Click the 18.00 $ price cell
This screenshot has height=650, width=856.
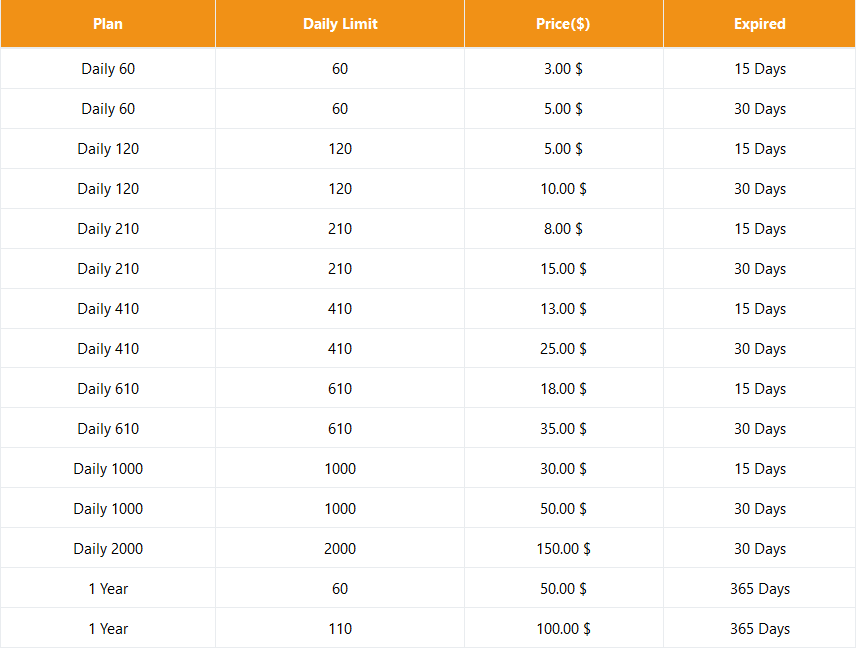tap(563, 389)
